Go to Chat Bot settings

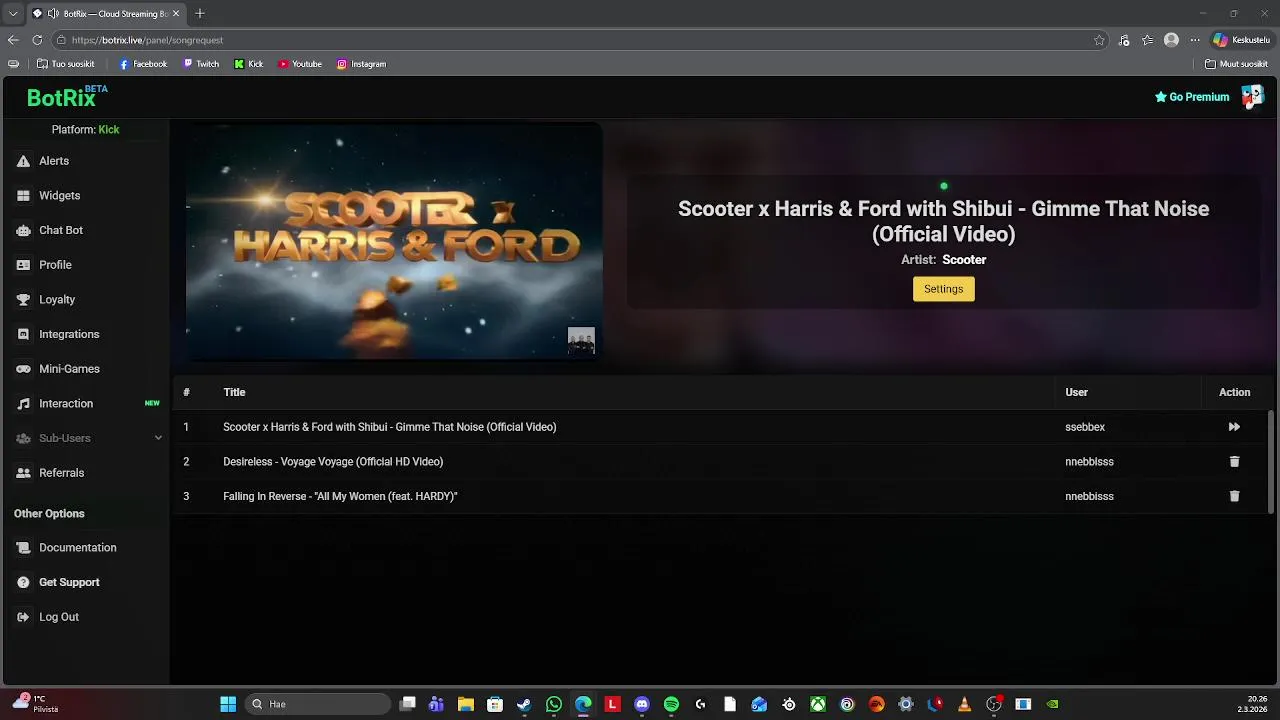click(x=60, y=230)
